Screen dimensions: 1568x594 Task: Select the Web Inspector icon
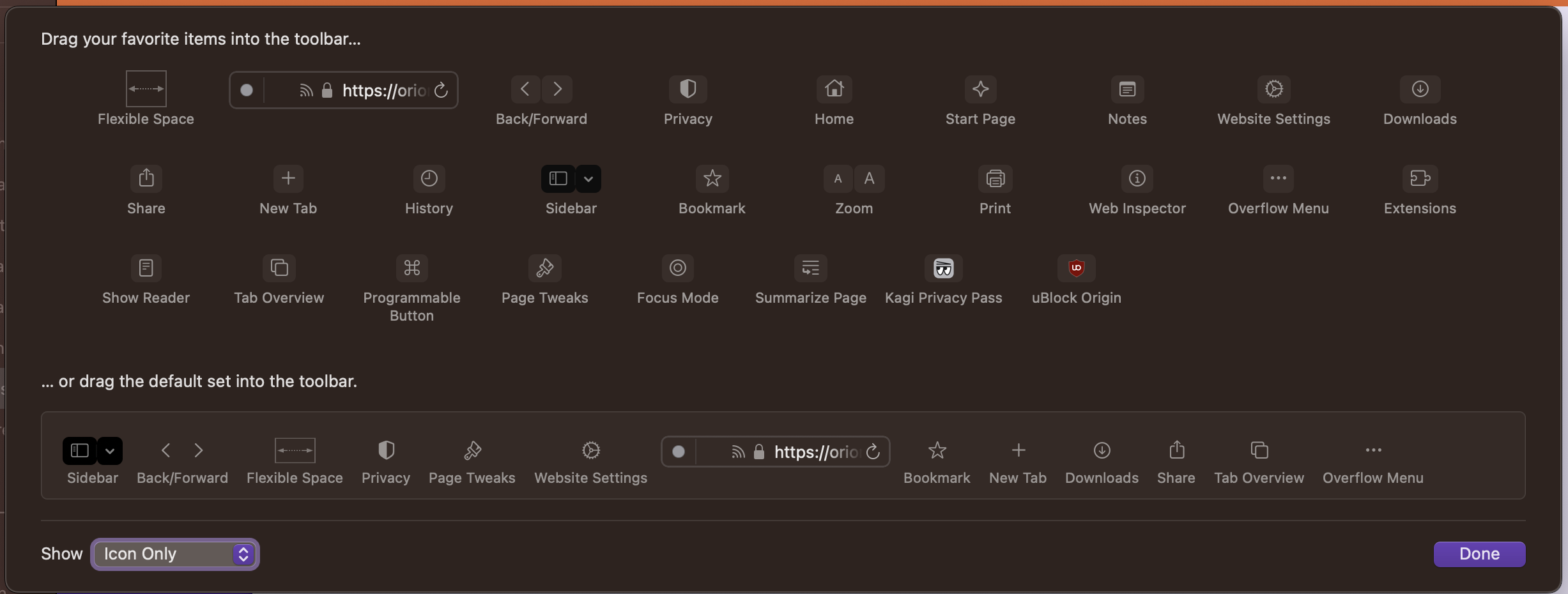tap(1137, 178)
